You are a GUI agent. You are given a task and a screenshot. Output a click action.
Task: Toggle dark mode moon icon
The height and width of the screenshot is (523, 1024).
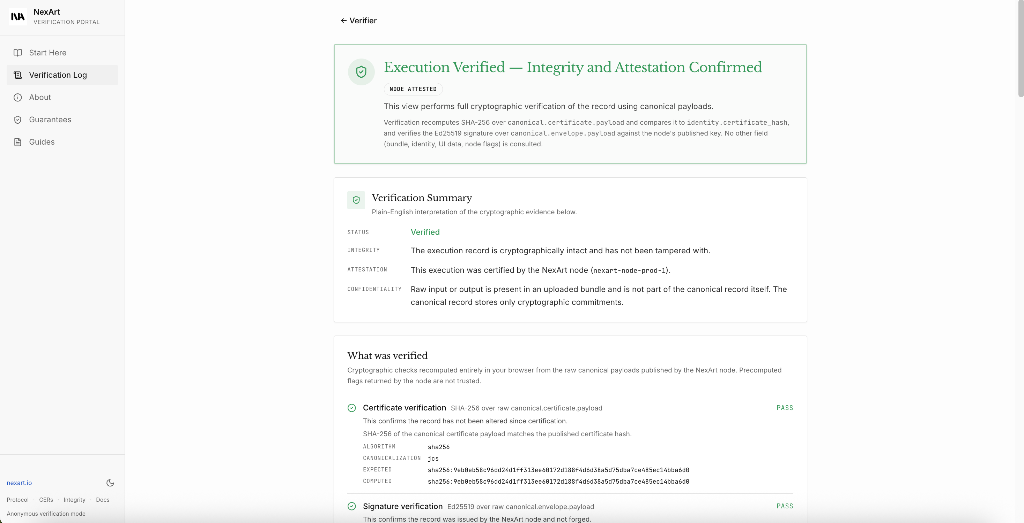click(x=110, y=483)
